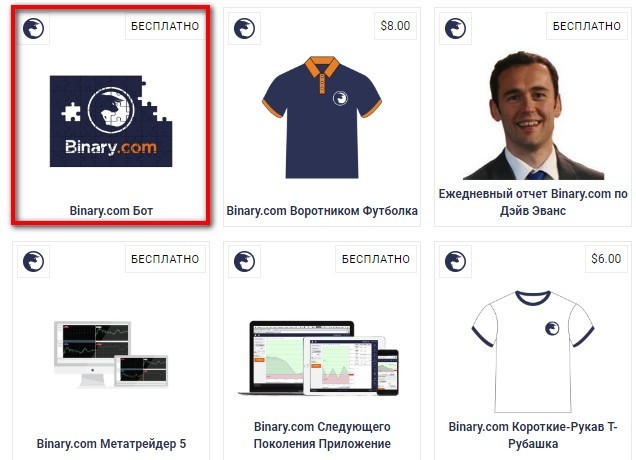Click the БЕСПЛАТНО badge on Binary.com Бот

(x=165, y=26)
